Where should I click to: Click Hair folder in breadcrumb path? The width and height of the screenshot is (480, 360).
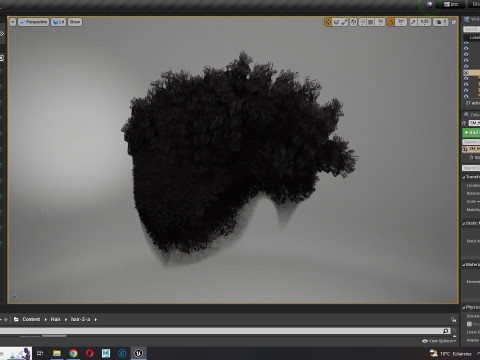pos(56,319)
